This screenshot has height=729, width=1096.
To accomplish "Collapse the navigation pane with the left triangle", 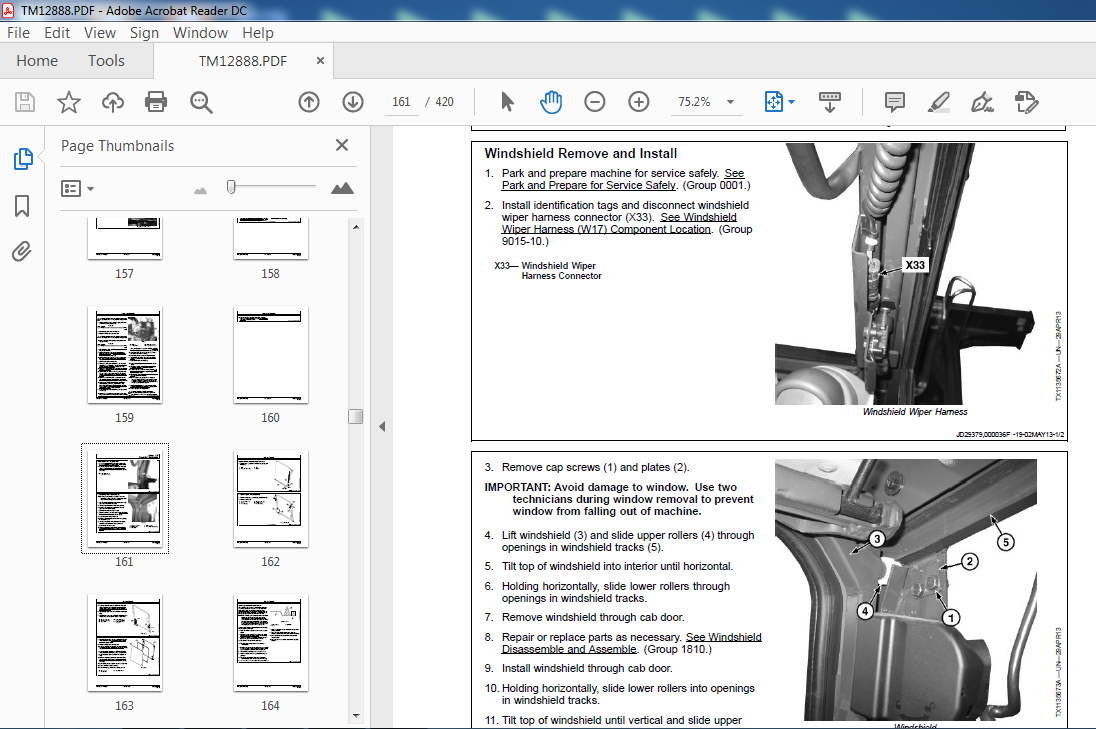I will pos(382,426).
